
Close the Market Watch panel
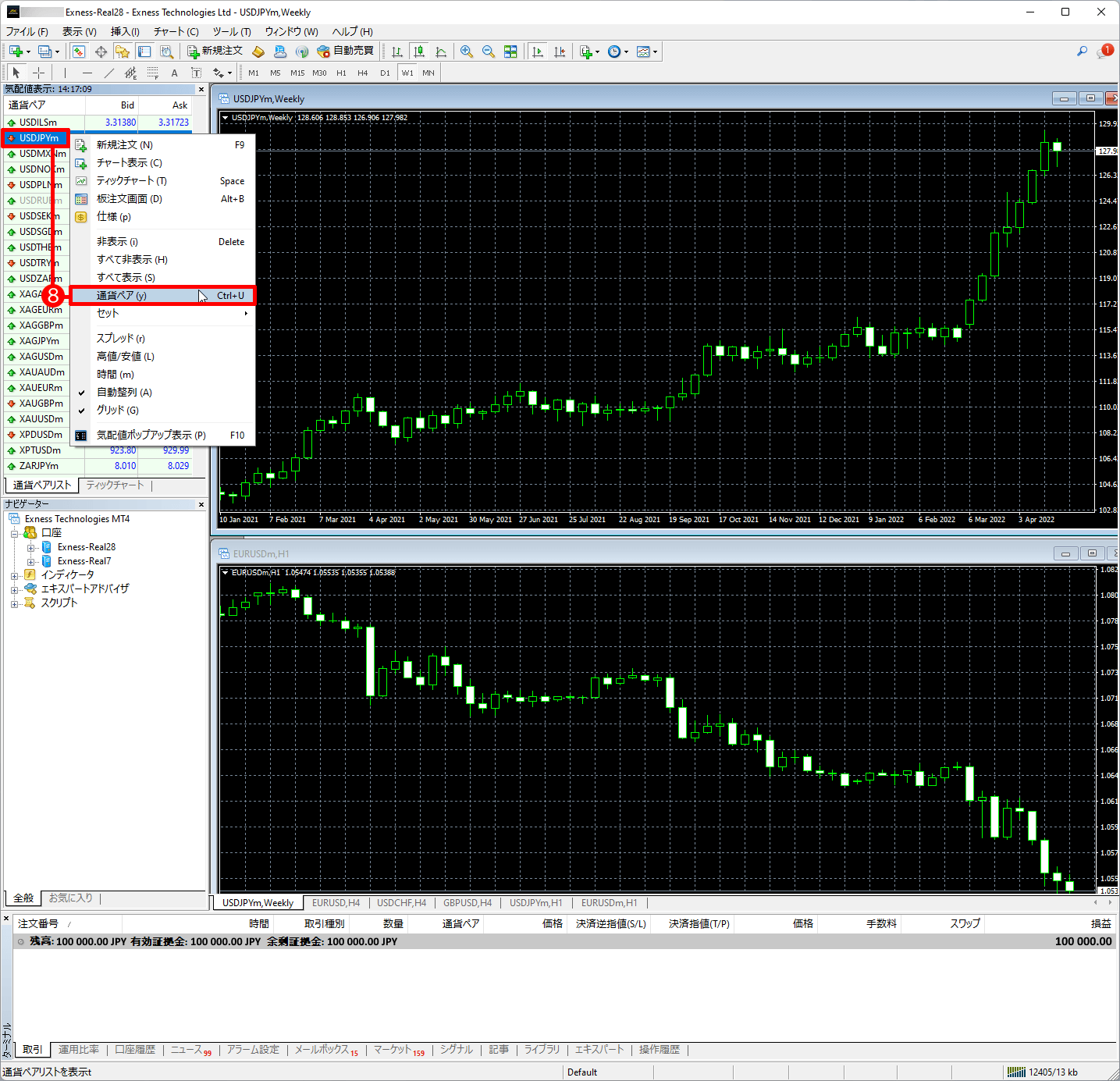pyautogui.click(x=201, y=90)
